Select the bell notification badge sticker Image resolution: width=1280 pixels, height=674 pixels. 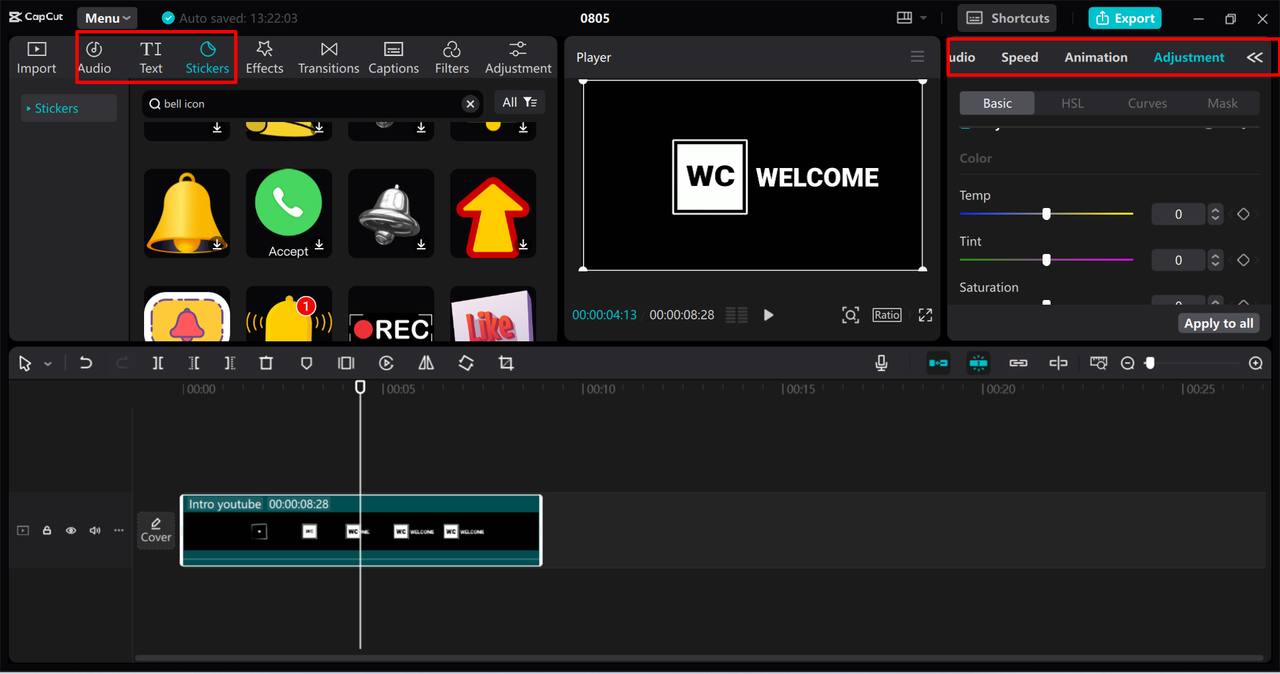[289, 314]
